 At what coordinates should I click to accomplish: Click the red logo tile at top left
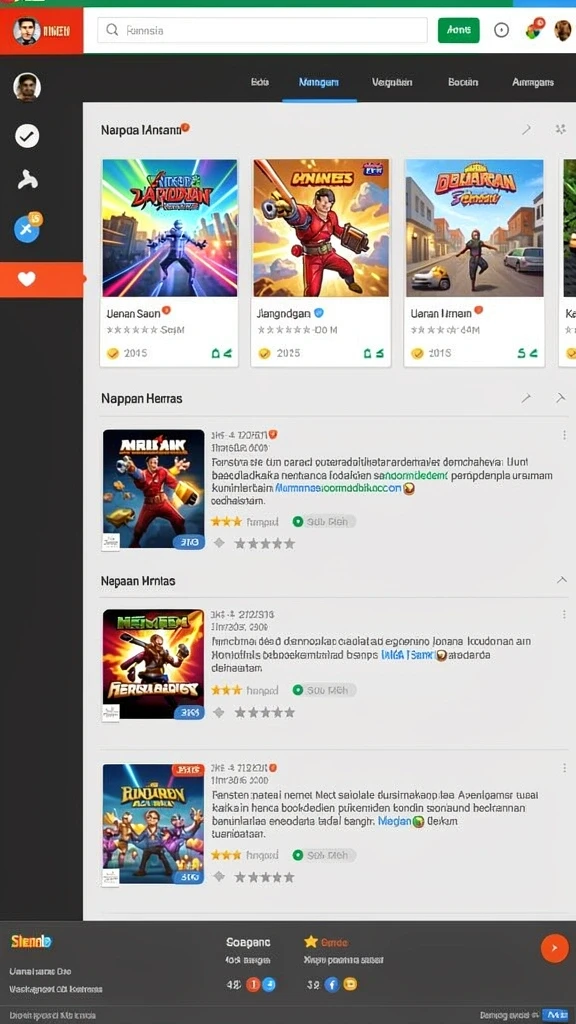pos(42,31)
